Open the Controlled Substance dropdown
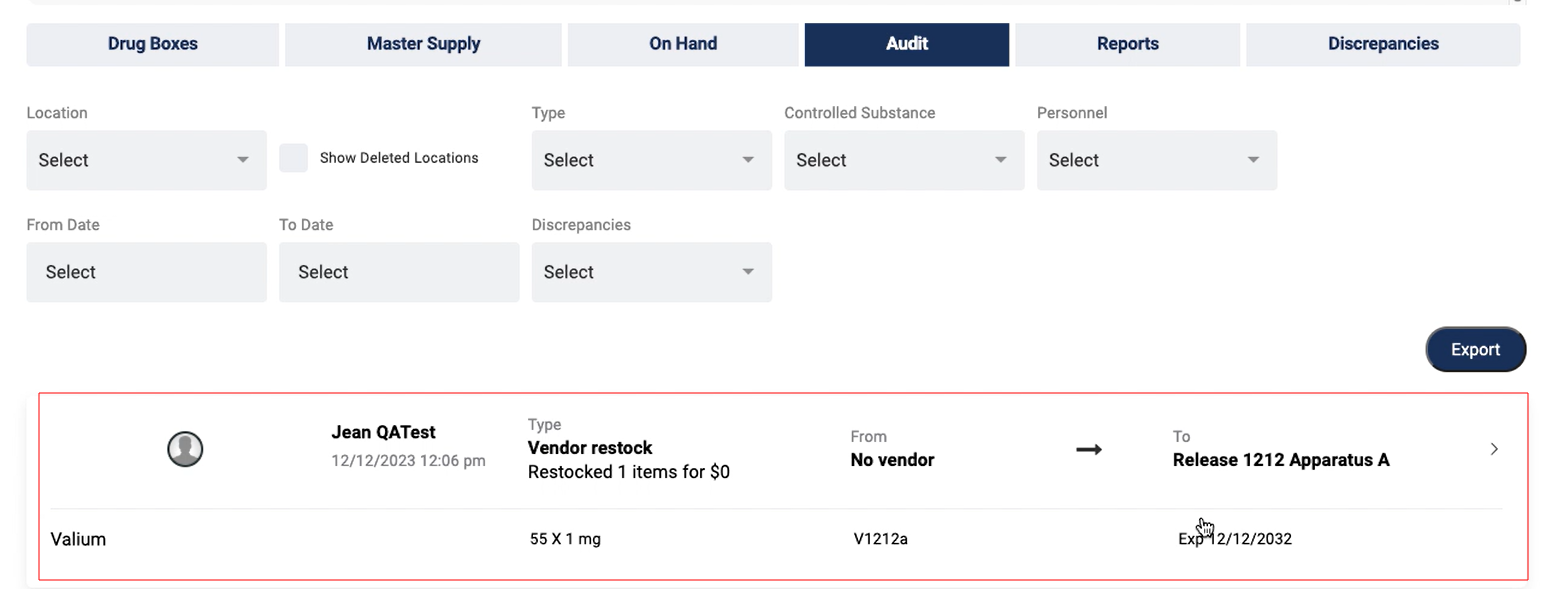 [x=904, y=160]
